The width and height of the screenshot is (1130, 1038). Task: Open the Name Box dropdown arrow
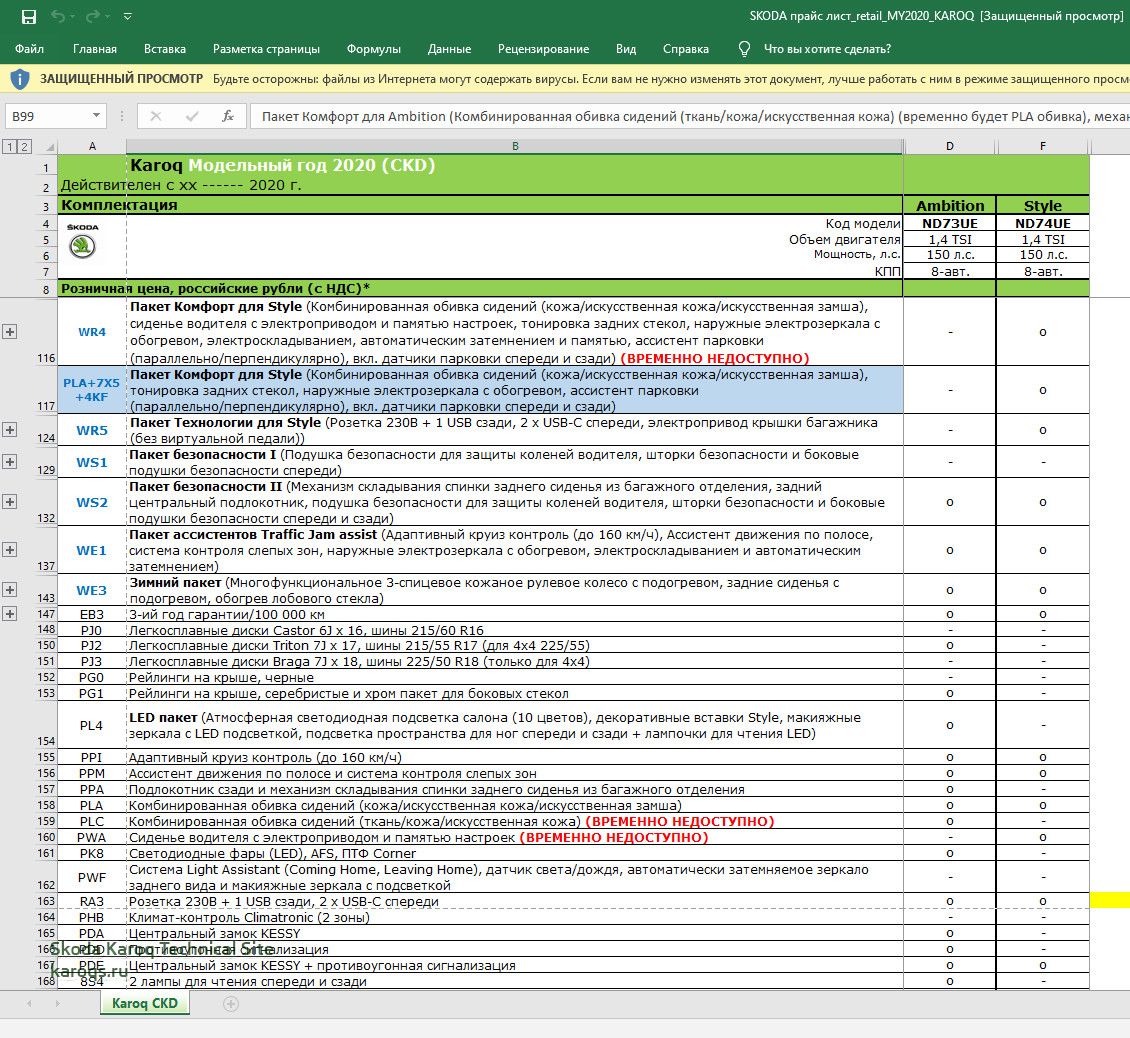[96, 116]
